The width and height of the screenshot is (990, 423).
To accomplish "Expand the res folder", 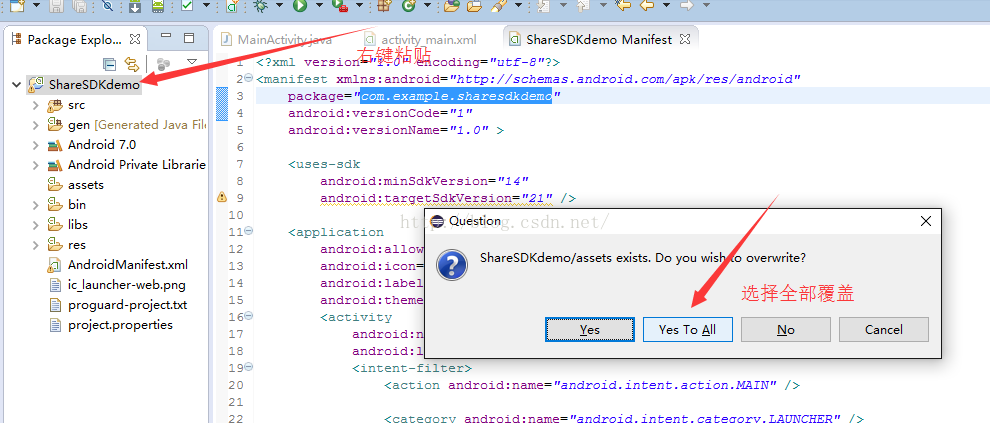I will 36,245.
